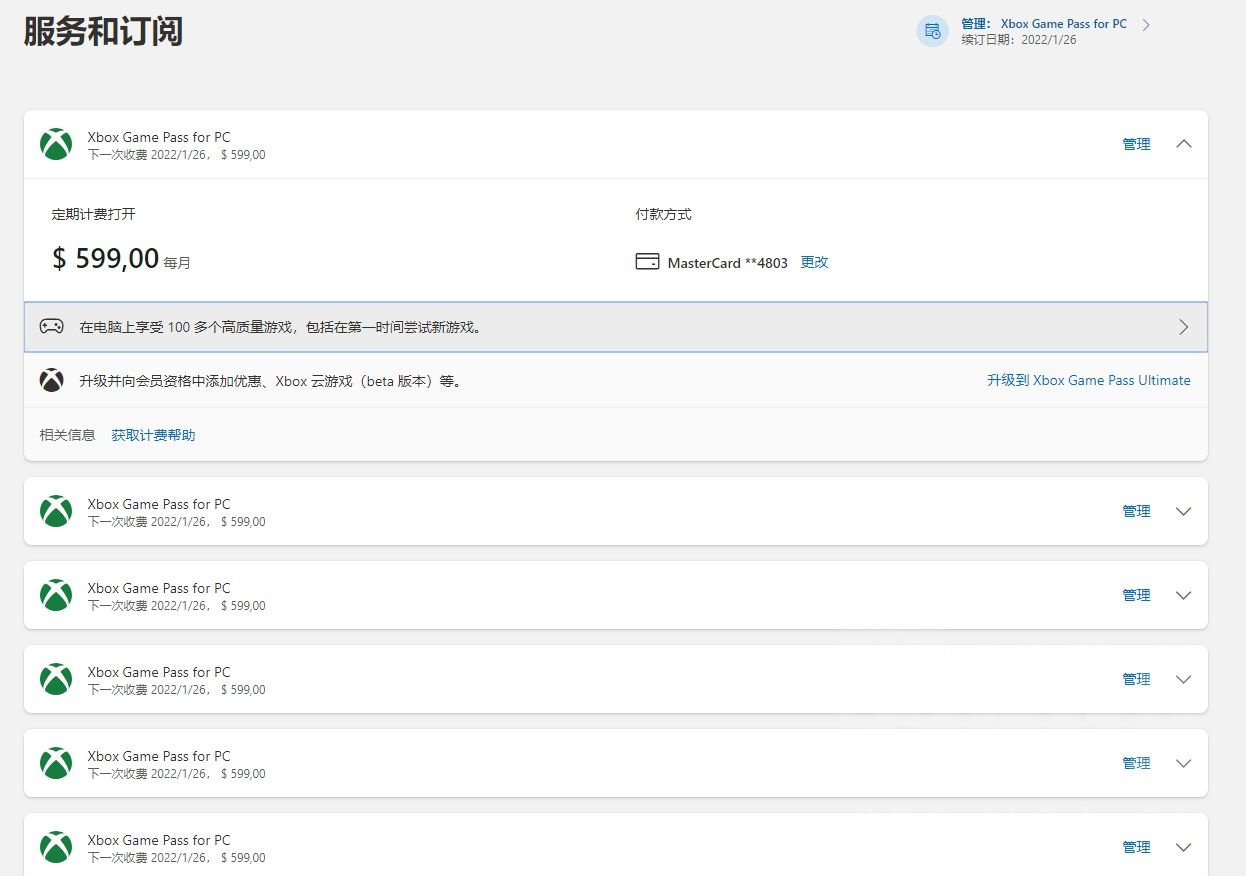This screenshot has height=876, width=1246.
Task: Click 更改 to change the payment method
Action: point(814,262)
